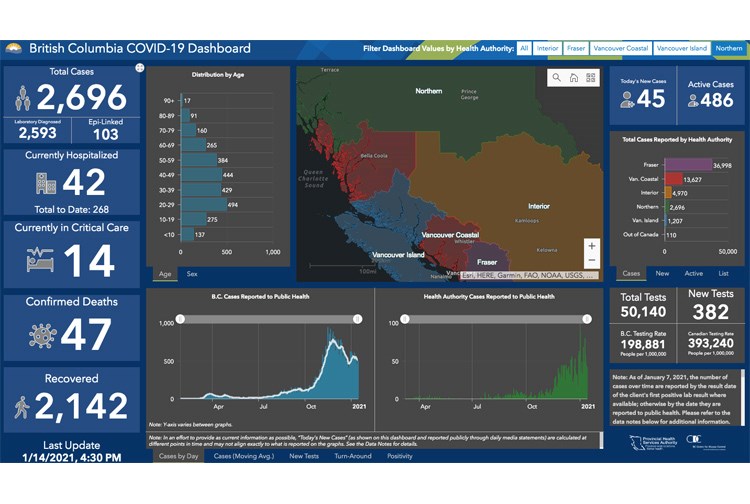Screen dimensions: 750x504
Task: Click left handle of Health Authority Cases slider
Action: (405, 319)
